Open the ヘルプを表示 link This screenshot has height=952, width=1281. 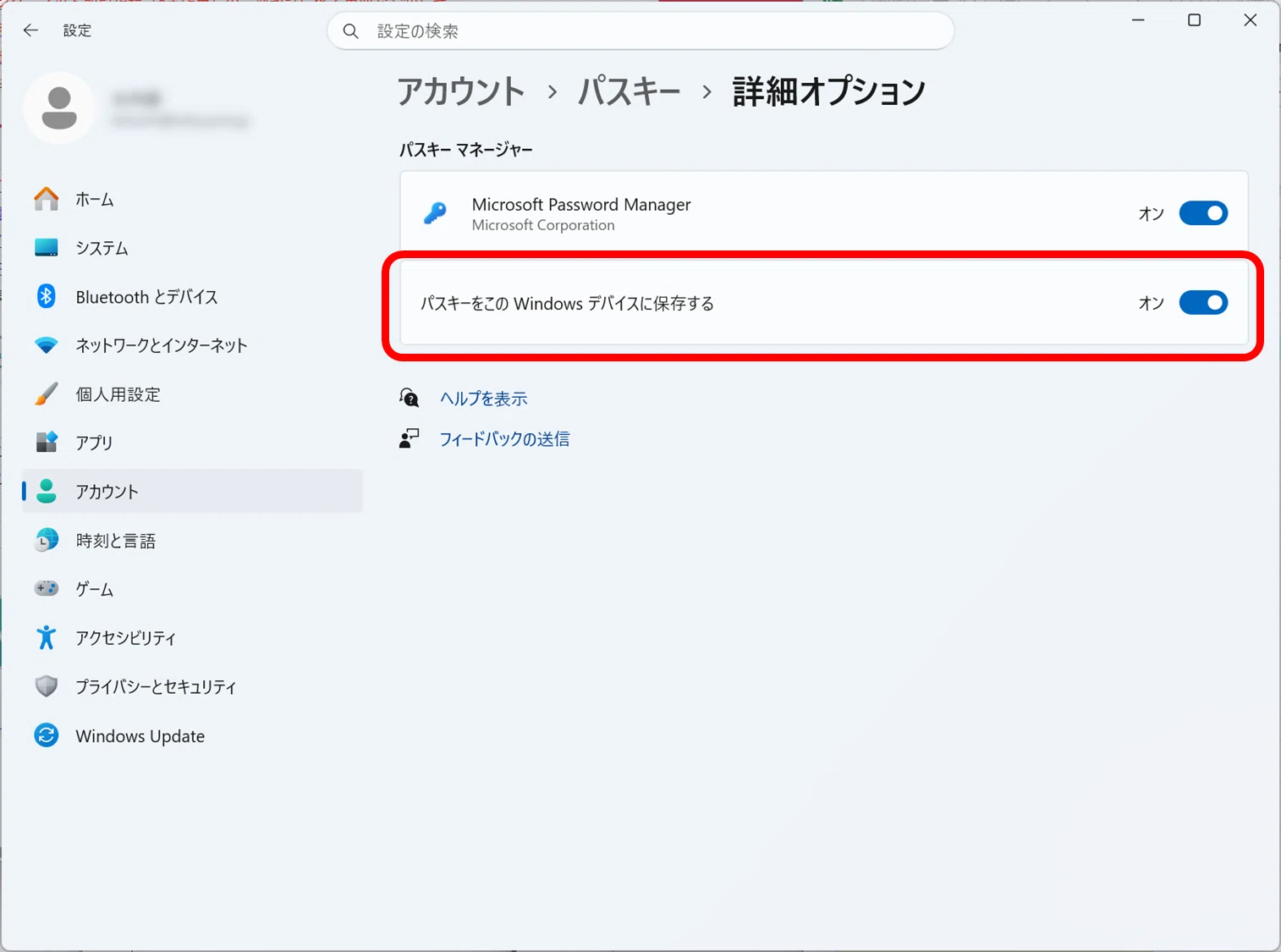tap(483, 399)
